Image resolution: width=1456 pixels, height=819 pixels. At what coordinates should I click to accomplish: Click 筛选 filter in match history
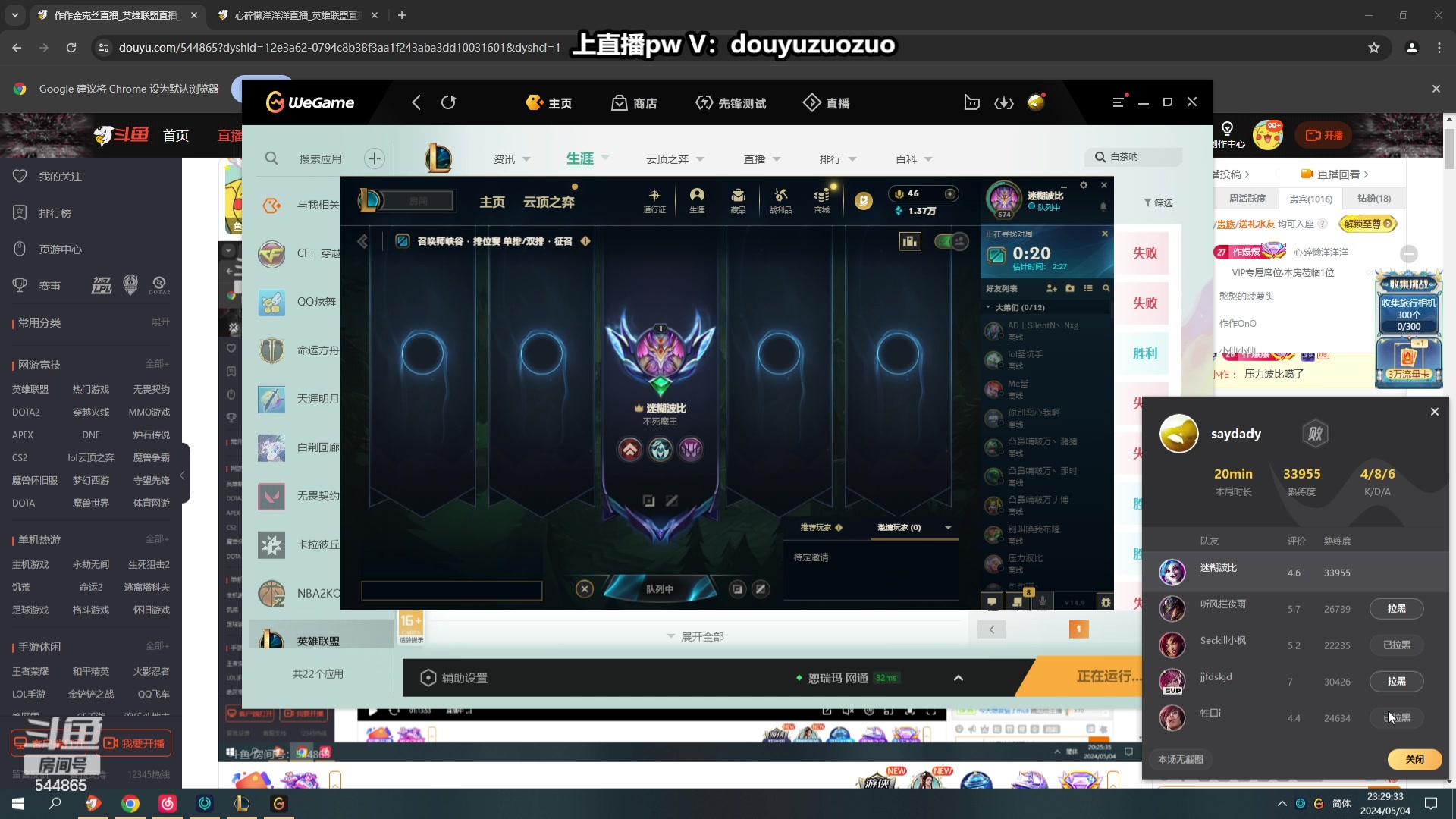tap(1158, 202)
